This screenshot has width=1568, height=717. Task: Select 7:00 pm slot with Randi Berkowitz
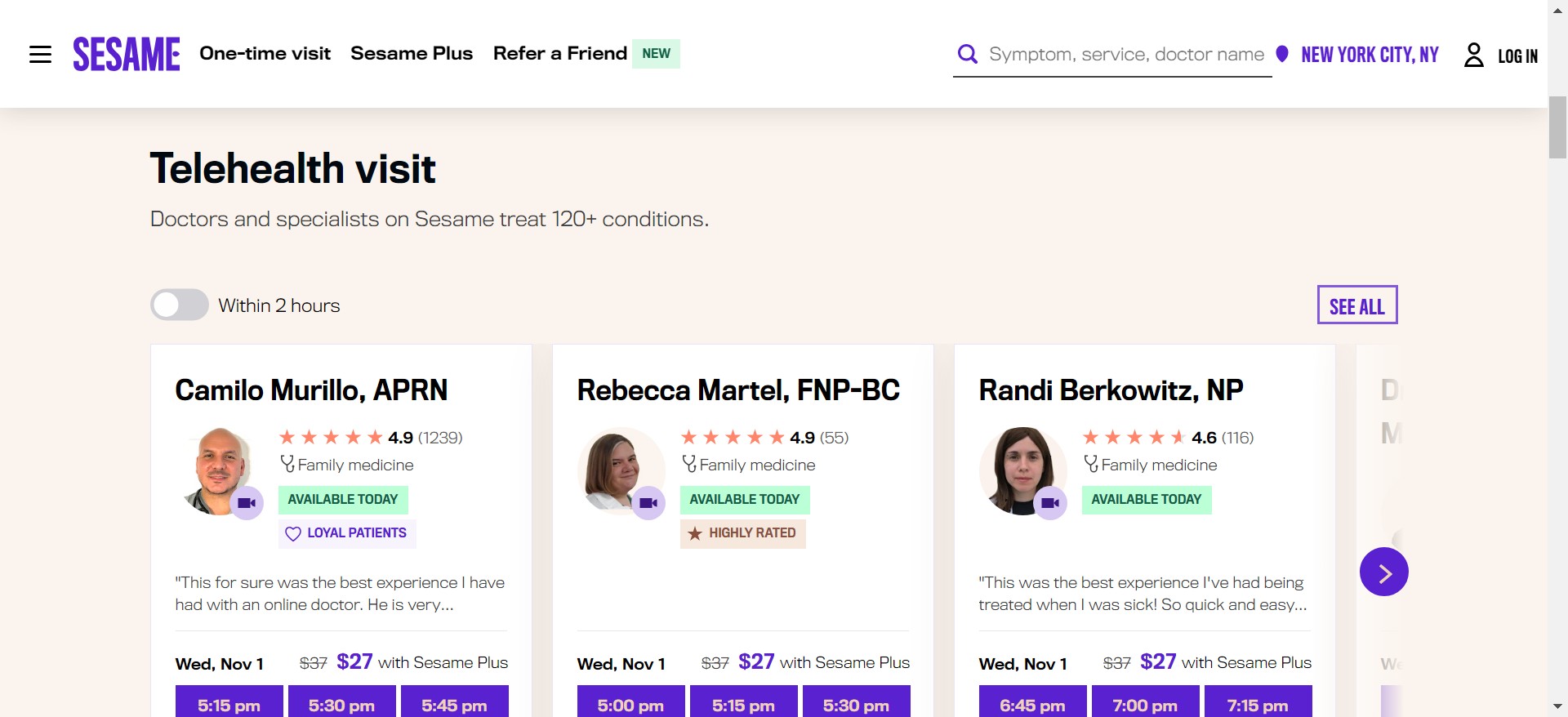[1145, 704]
